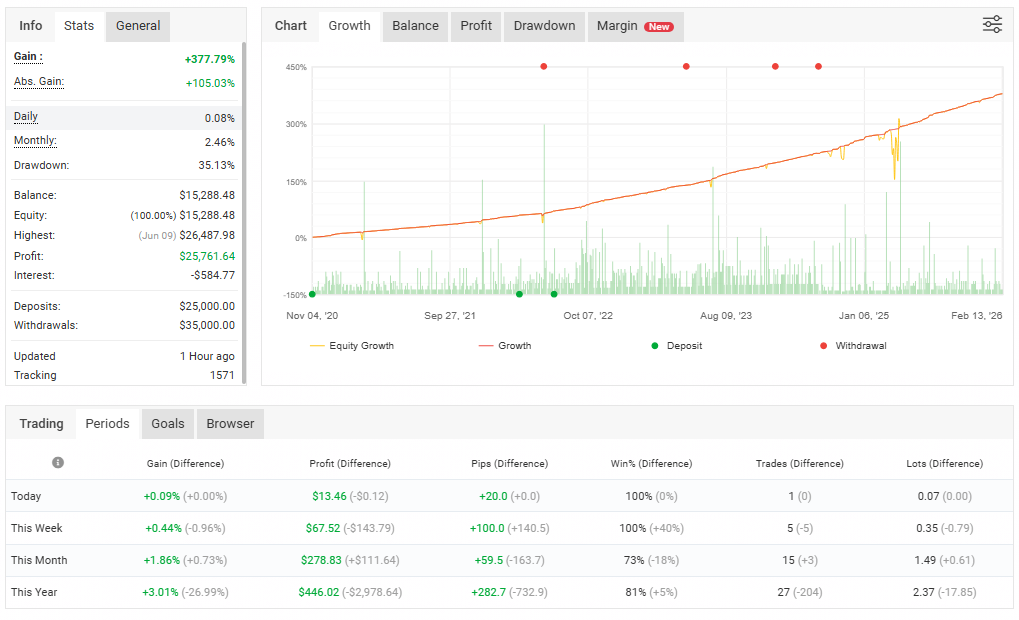
Task: Click the info icon in Periods table header
Action: click(x=58, y=463)
